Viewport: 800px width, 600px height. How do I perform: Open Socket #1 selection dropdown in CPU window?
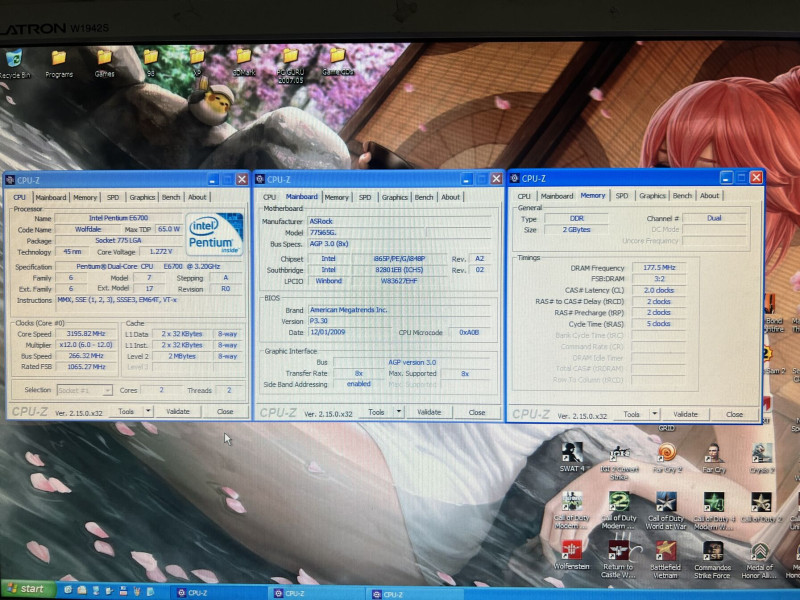pos(85,390)
